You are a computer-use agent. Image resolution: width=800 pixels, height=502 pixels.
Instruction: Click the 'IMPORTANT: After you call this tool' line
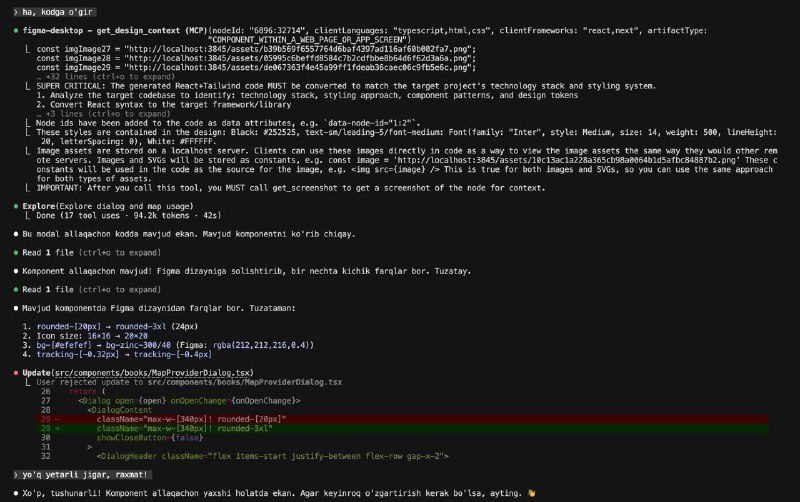click(291, 188)
